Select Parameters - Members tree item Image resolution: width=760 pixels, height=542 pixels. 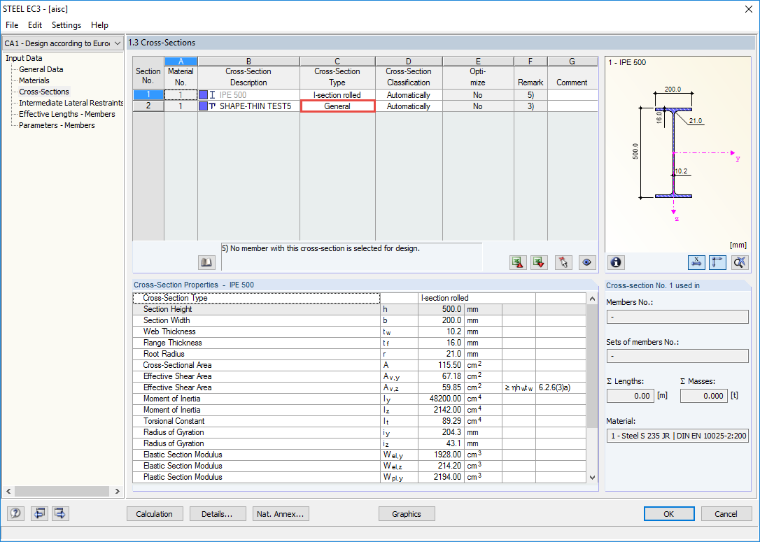click(57, 125)
